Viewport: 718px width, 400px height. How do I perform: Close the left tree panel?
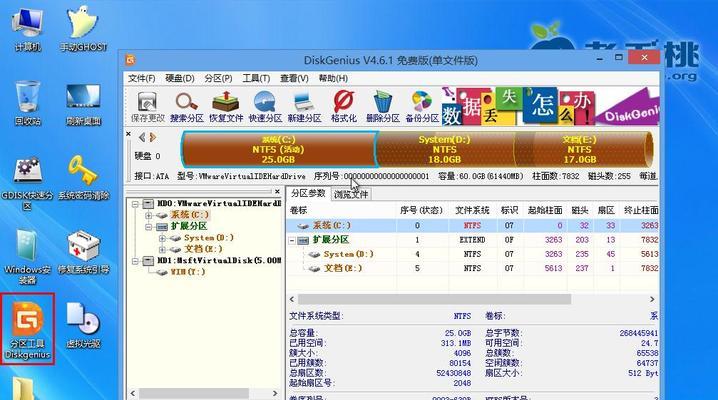pos(277,191)
